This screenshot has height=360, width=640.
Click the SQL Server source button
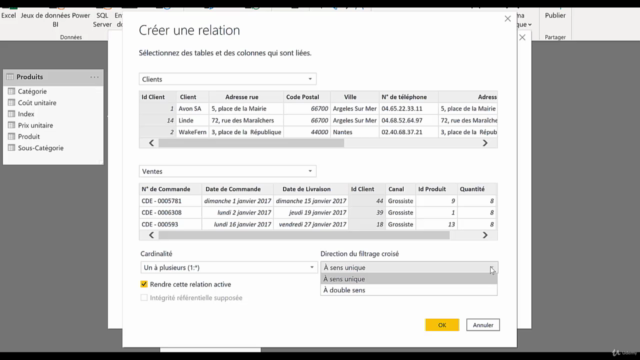coord(102,20)
